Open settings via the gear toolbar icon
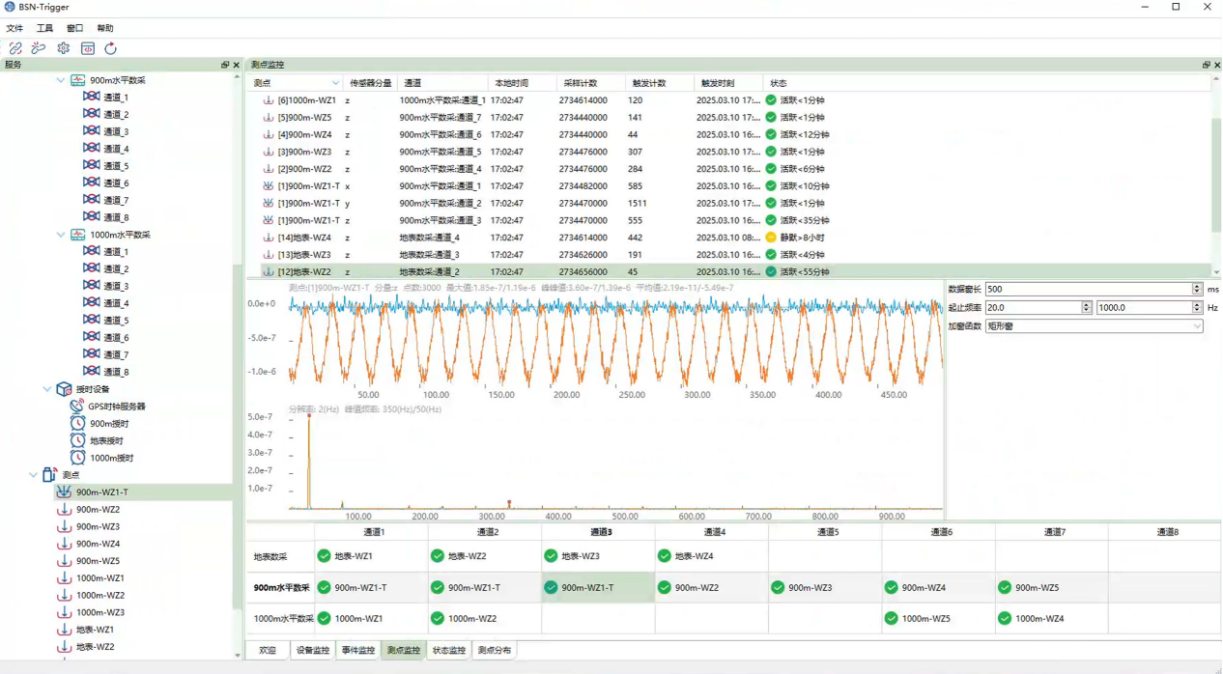The height and width of the screenshot is (674, 1223). coord(63,48)
